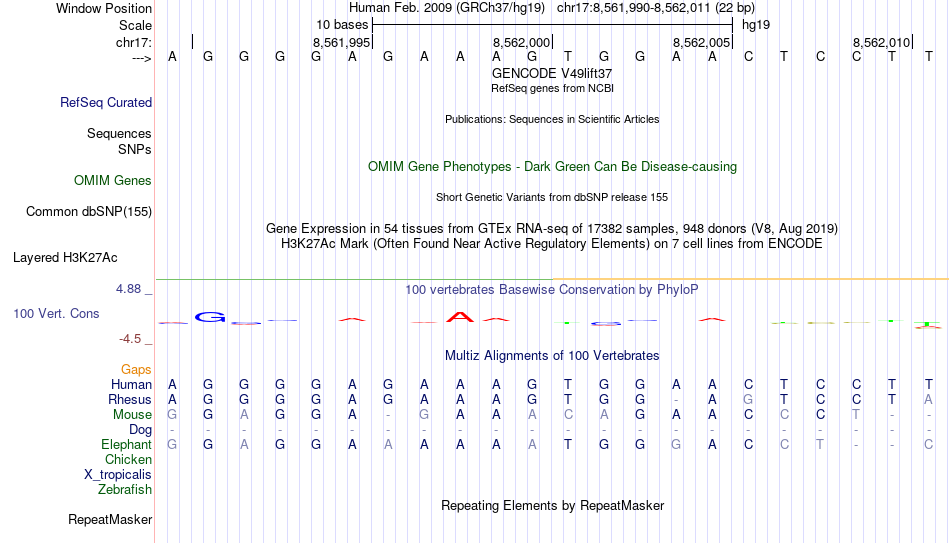Click the -4.5 PhyloP lower limit
950x543 pixels.
pyautogui.click(x=130, y=339)
